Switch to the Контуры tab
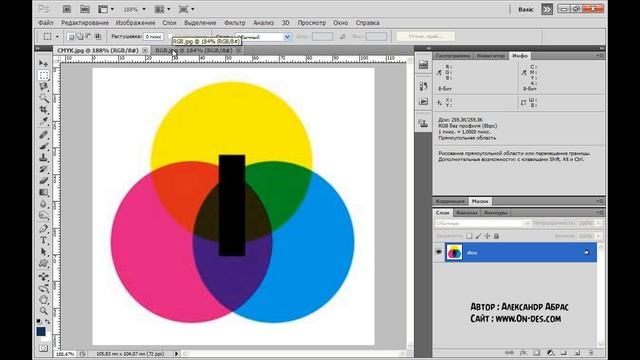Viewport: 640px width, 360px height. pyautogui.click(x=496, y=213)
